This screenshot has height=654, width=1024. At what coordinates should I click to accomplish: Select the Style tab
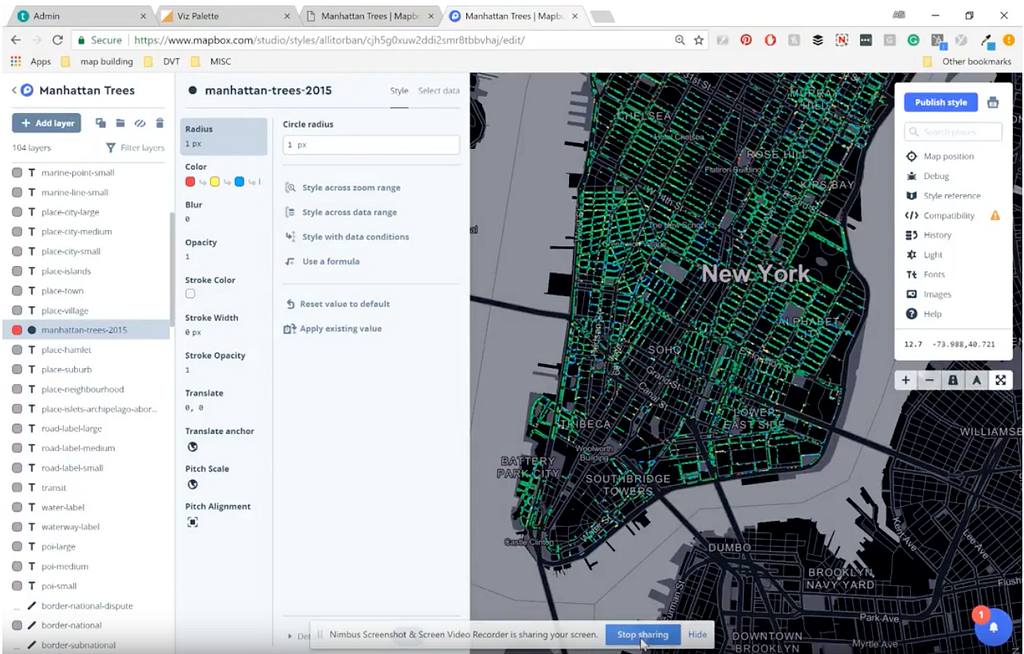pos(399,91)
